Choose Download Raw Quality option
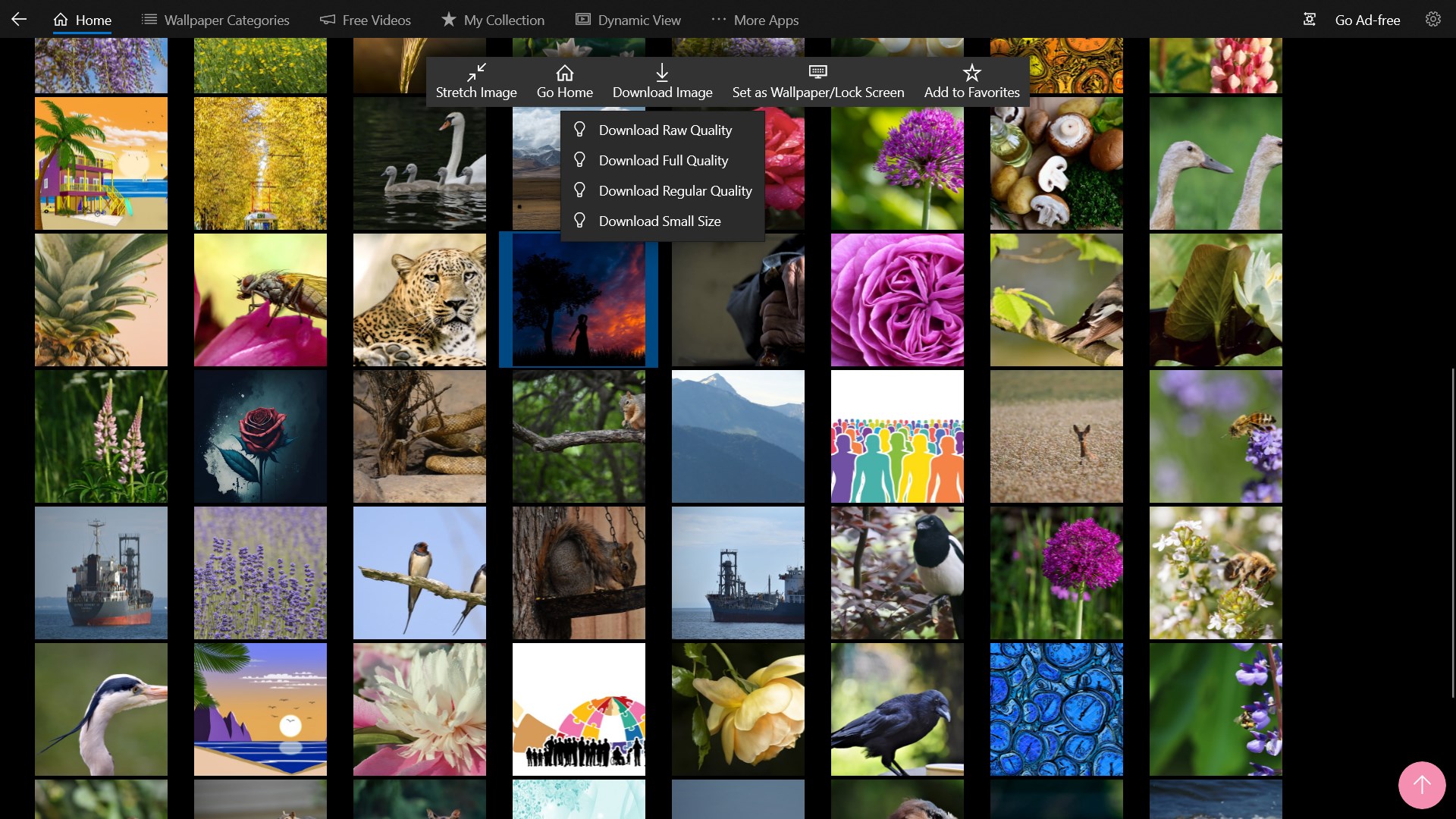1456x819 pixels. pyautogui.click(x=665, y=130)
